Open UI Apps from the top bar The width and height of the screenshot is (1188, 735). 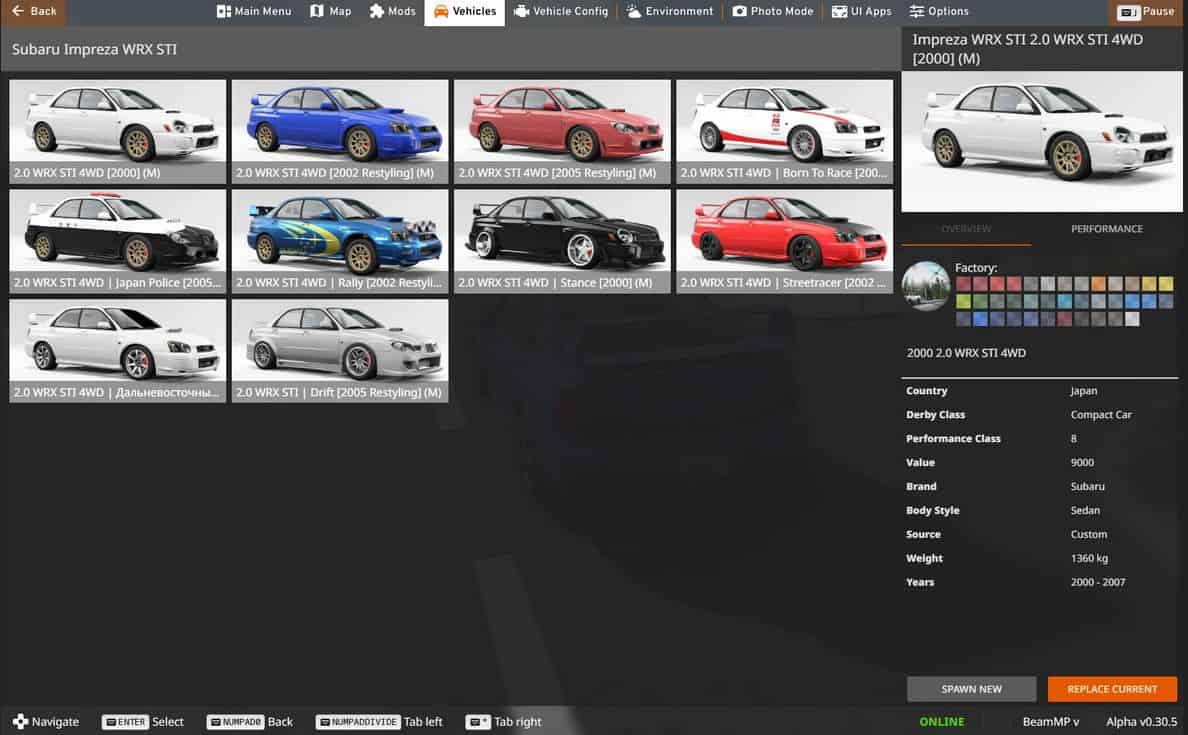[x=839, y=11]
